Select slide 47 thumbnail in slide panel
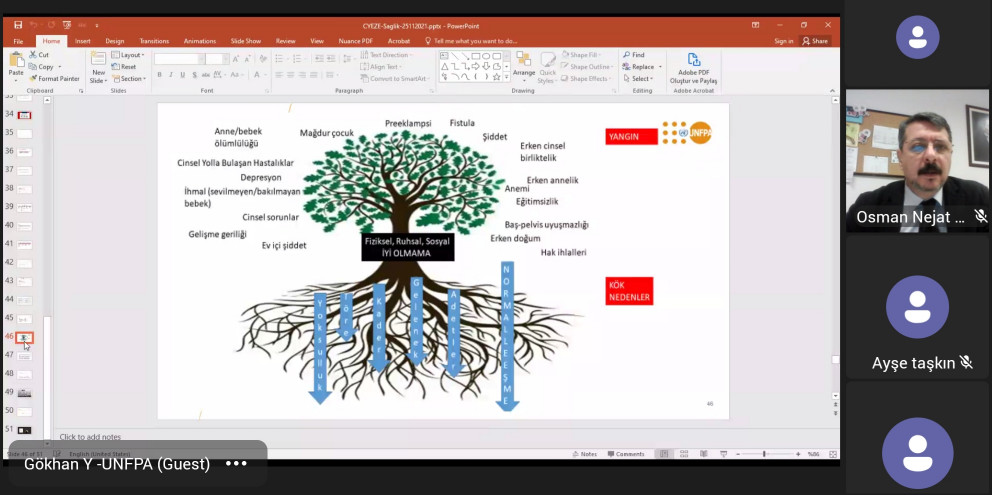This screenshot has width=992, height=495. pyautogui.click(x=24, y=356)
